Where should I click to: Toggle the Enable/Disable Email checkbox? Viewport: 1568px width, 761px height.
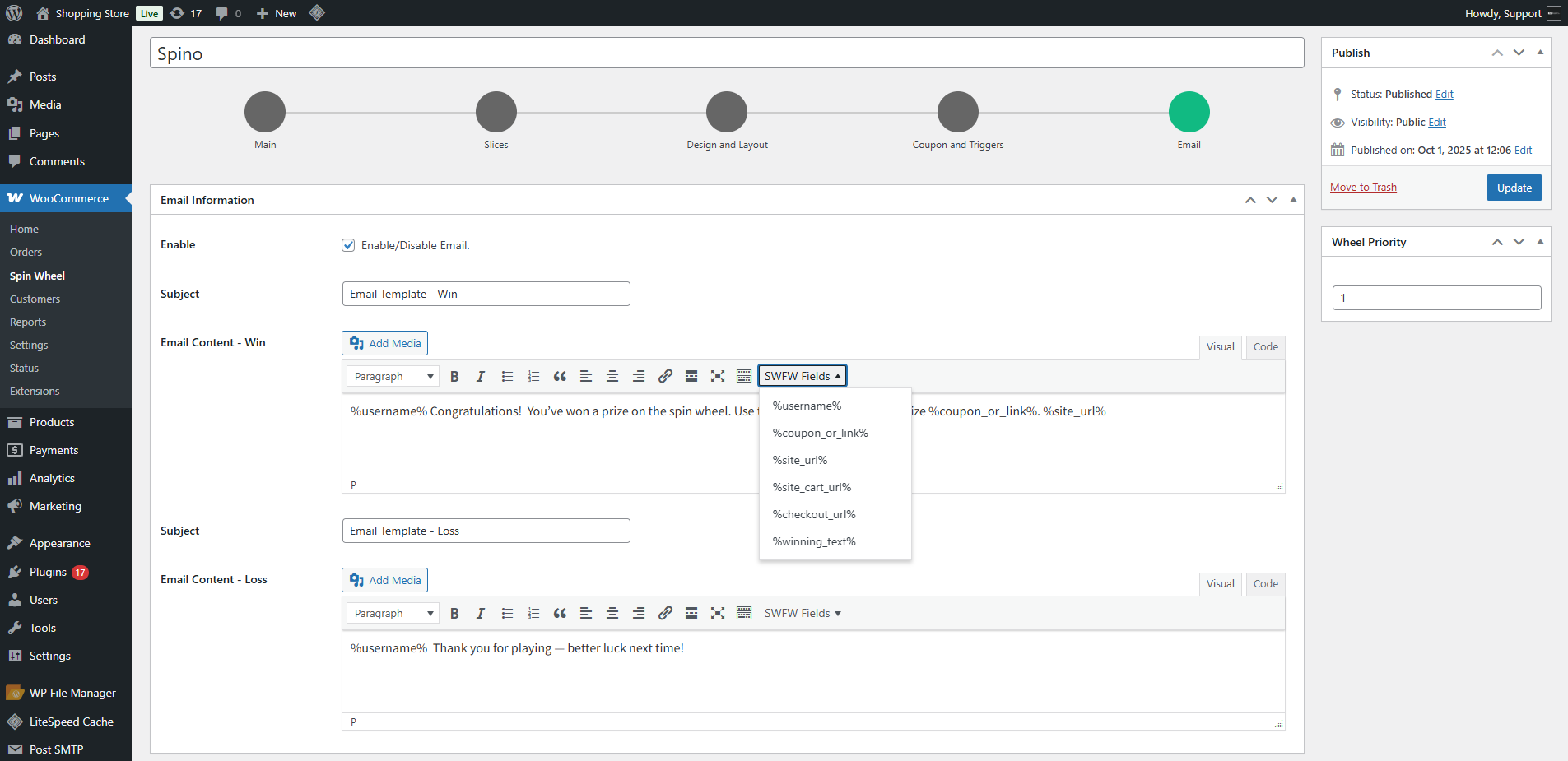pyautogui.click(x=348, y=245)
